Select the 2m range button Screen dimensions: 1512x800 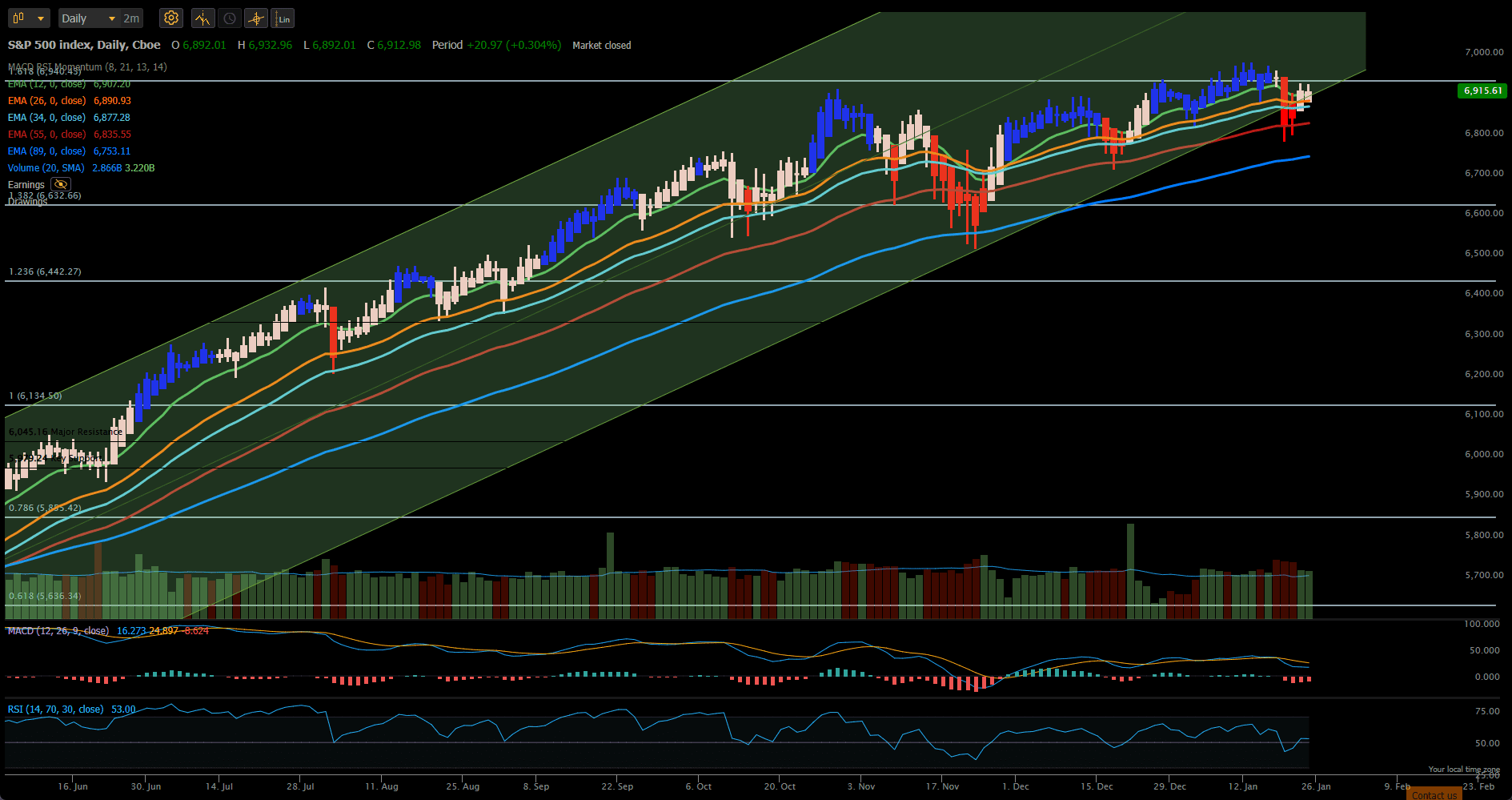(x=131, y=18)
